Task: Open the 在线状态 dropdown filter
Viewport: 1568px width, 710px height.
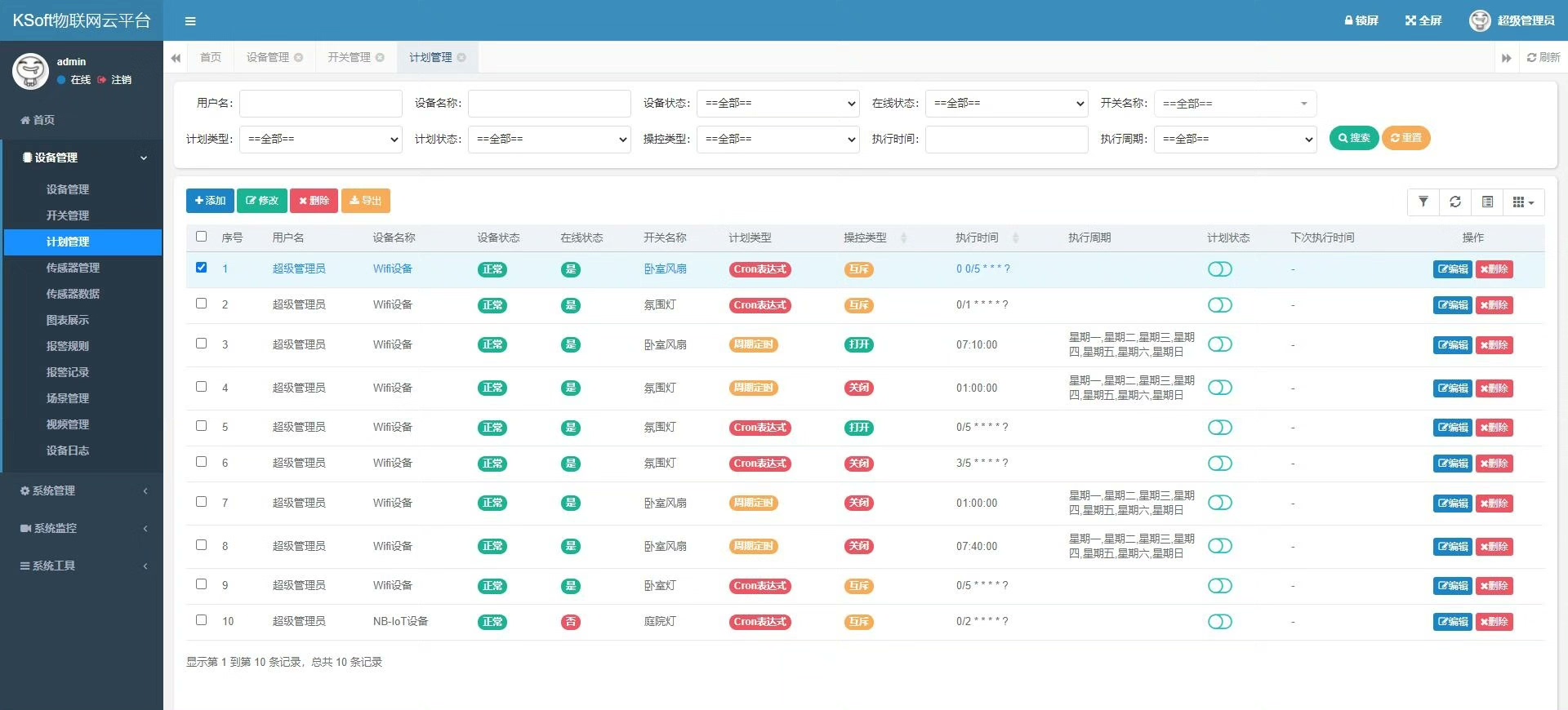Action: [x=1006, y=104]
